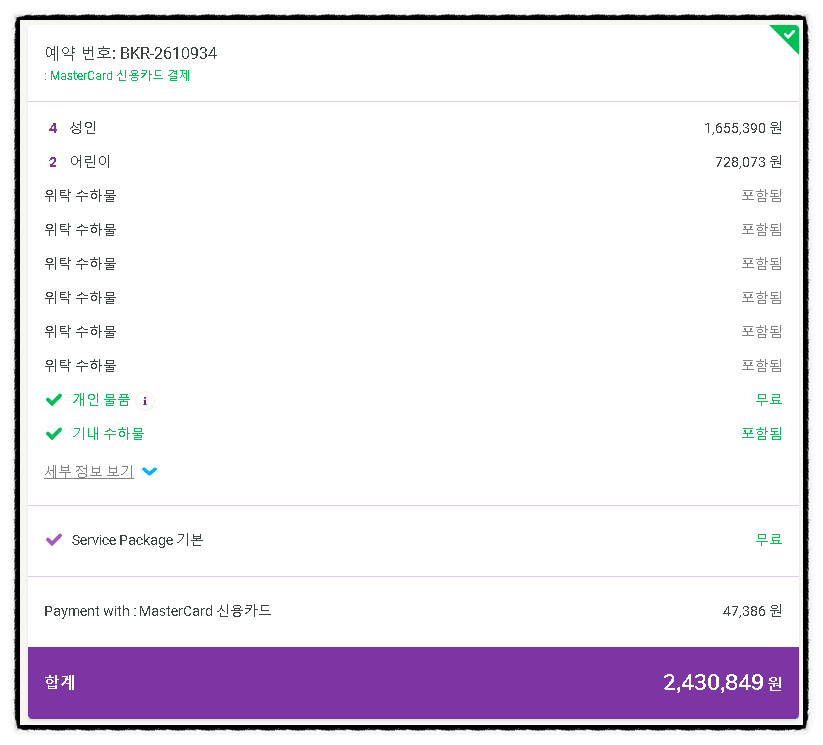Open the 세부 정보 보기 link
The image size is (823, 745).
(89, 471)
